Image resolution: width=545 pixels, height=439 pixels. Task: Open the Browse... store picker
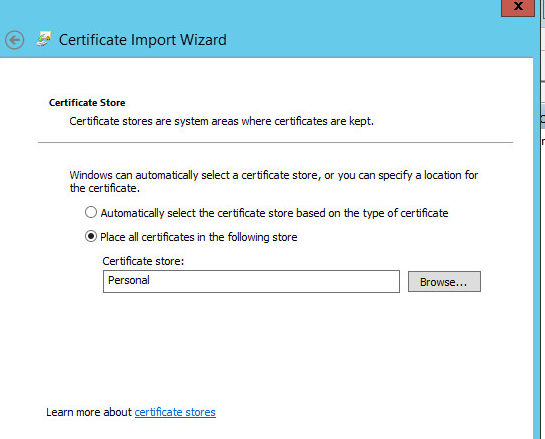coord(444,282)
